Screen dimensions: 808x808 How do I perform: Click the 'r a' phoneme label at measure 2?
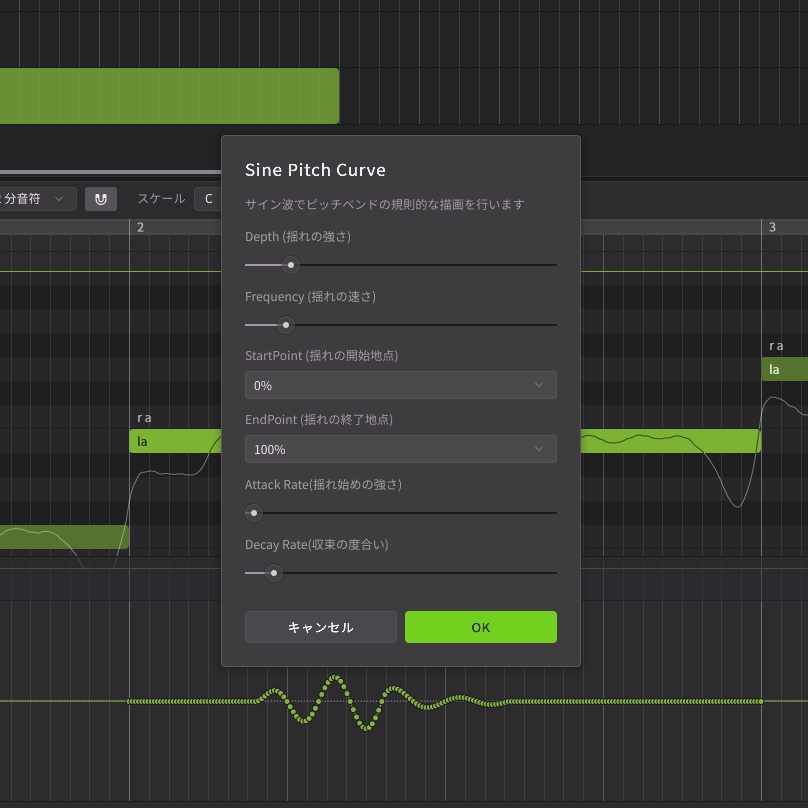(144, 417)
